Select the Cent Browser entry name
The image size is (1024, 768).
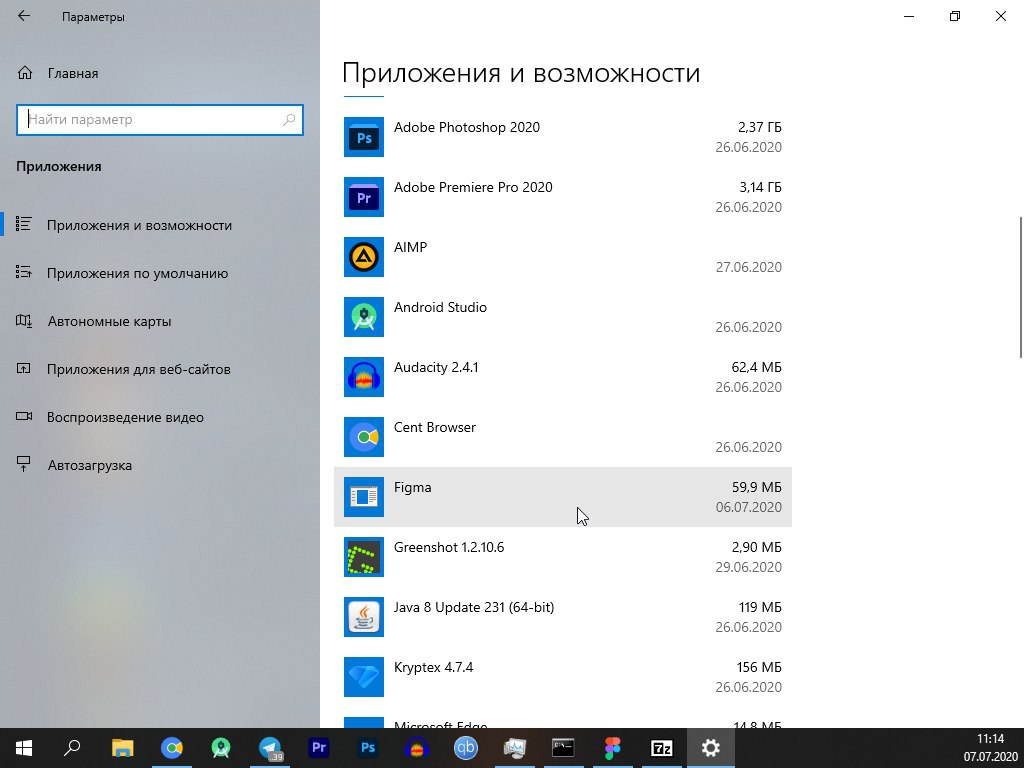tap(434, 428)
